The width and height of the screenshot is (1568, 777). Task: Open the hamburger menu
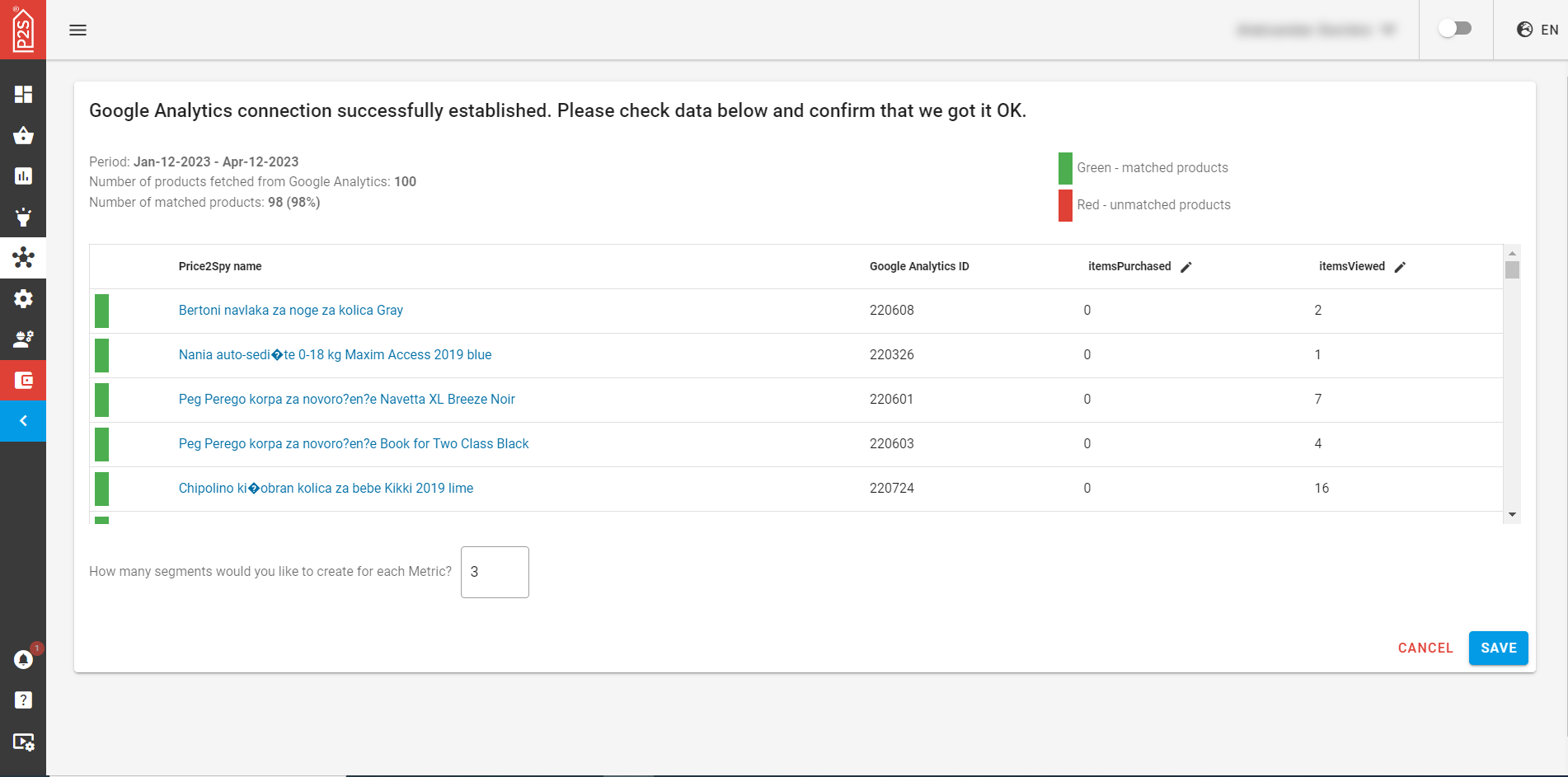(x=78, y=30)
